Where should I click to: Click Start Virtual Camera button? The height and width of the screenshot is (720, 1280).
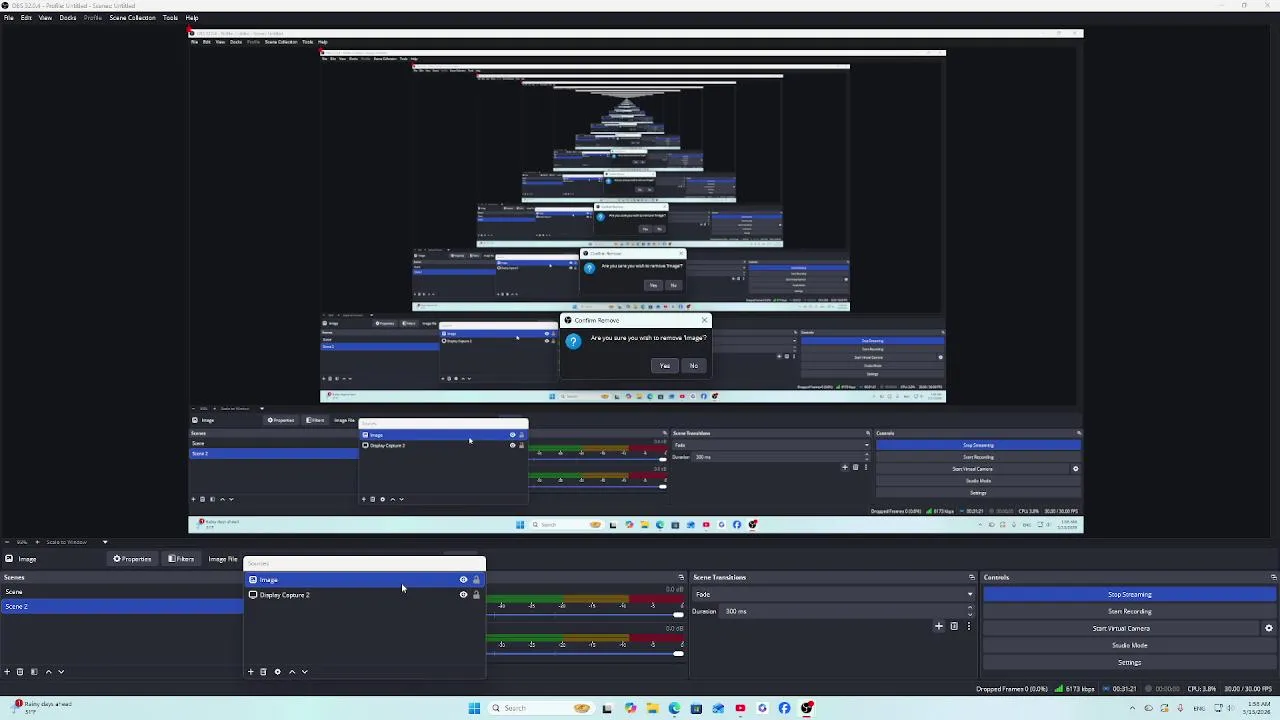click(x=1121, y=628)
